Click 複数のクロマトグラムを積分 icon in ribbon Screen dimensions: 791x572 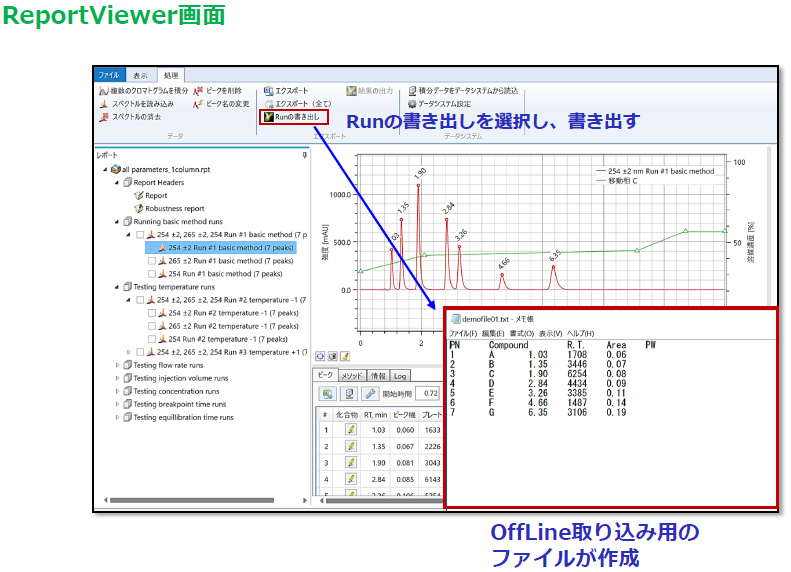pos(103,91)
